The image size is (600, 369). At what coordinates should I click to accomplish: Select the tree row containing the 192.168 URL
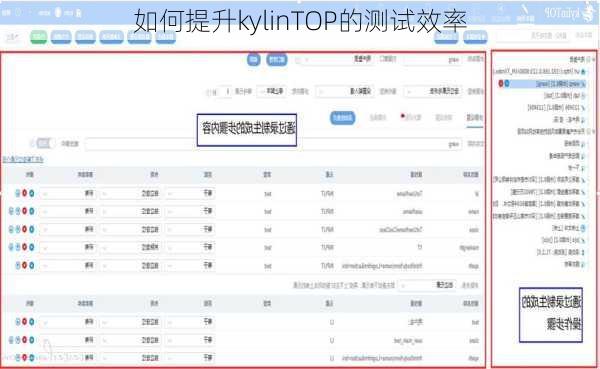[x=540, y=71]
